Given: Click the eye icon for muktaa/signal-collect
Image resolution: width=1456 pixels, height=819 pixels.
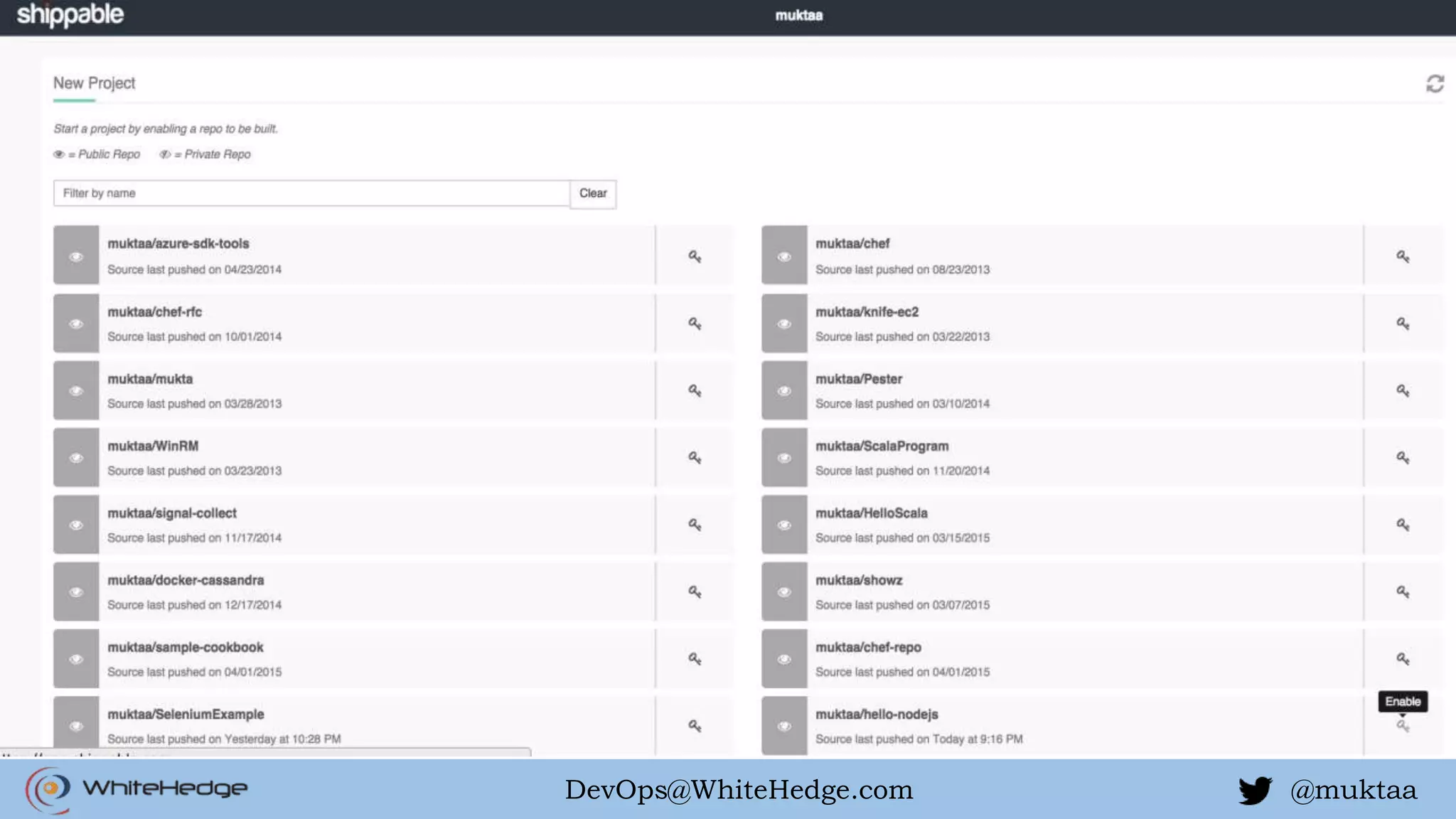Looking at the screenshot, I should (76, 525).
